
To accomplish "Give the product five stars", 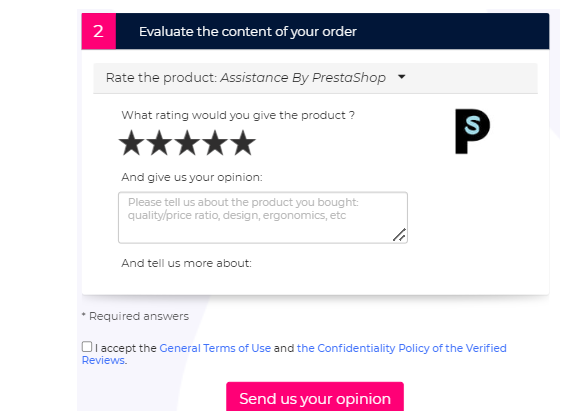I will click(243, 142).
